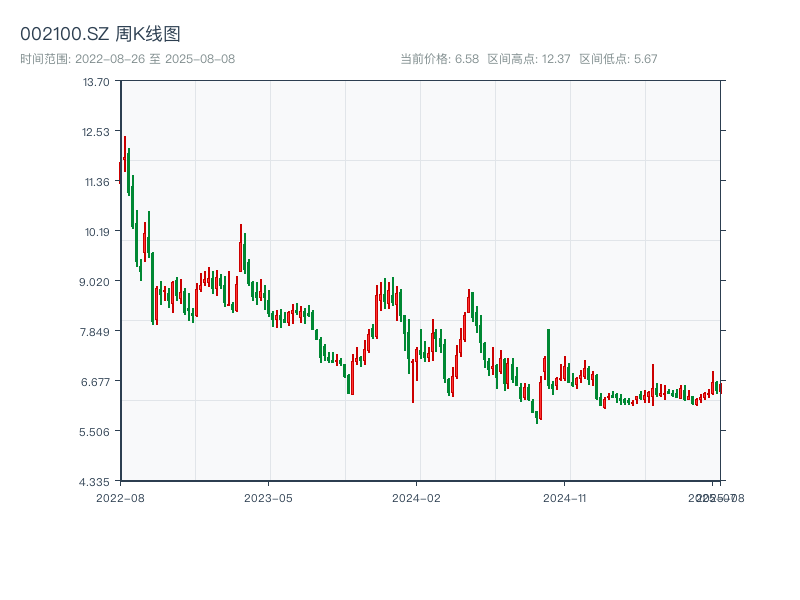
Task: Click the 当前价格: 6.58 label
Action: point(440,59)
